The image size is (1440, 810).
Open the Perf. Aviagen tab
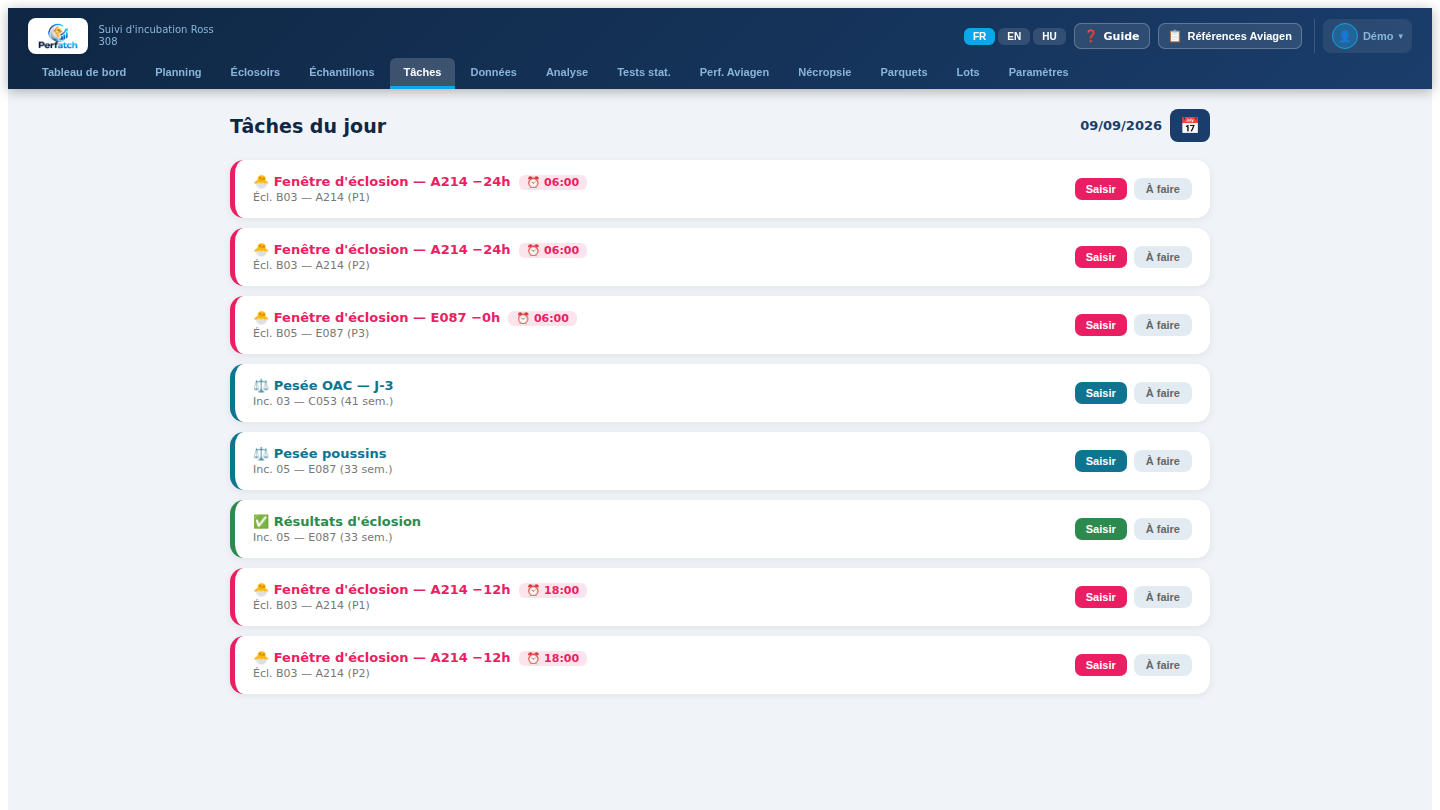[x=735, y=72]
